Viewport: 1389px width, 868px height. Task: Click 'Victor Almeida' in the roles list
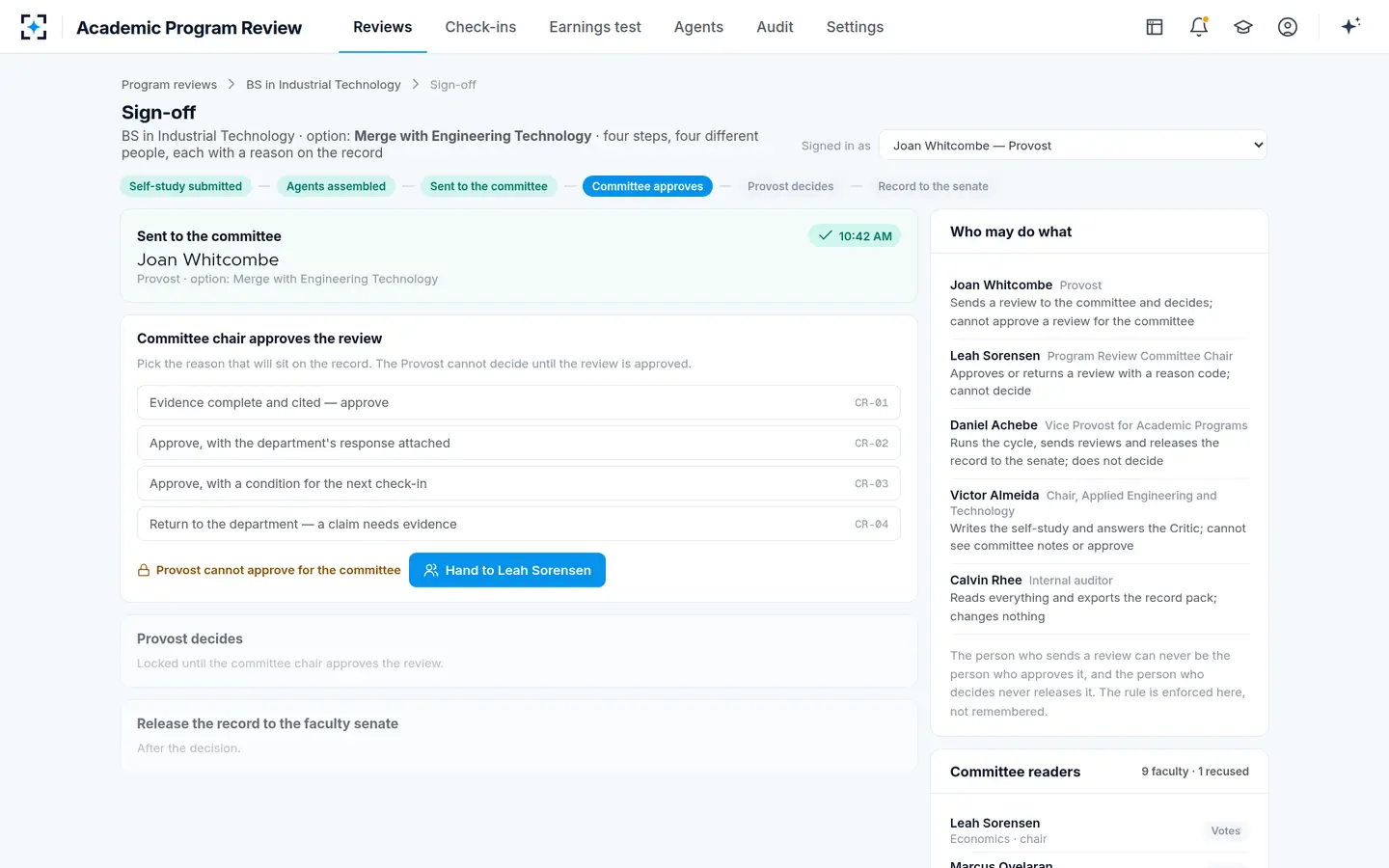994,496
